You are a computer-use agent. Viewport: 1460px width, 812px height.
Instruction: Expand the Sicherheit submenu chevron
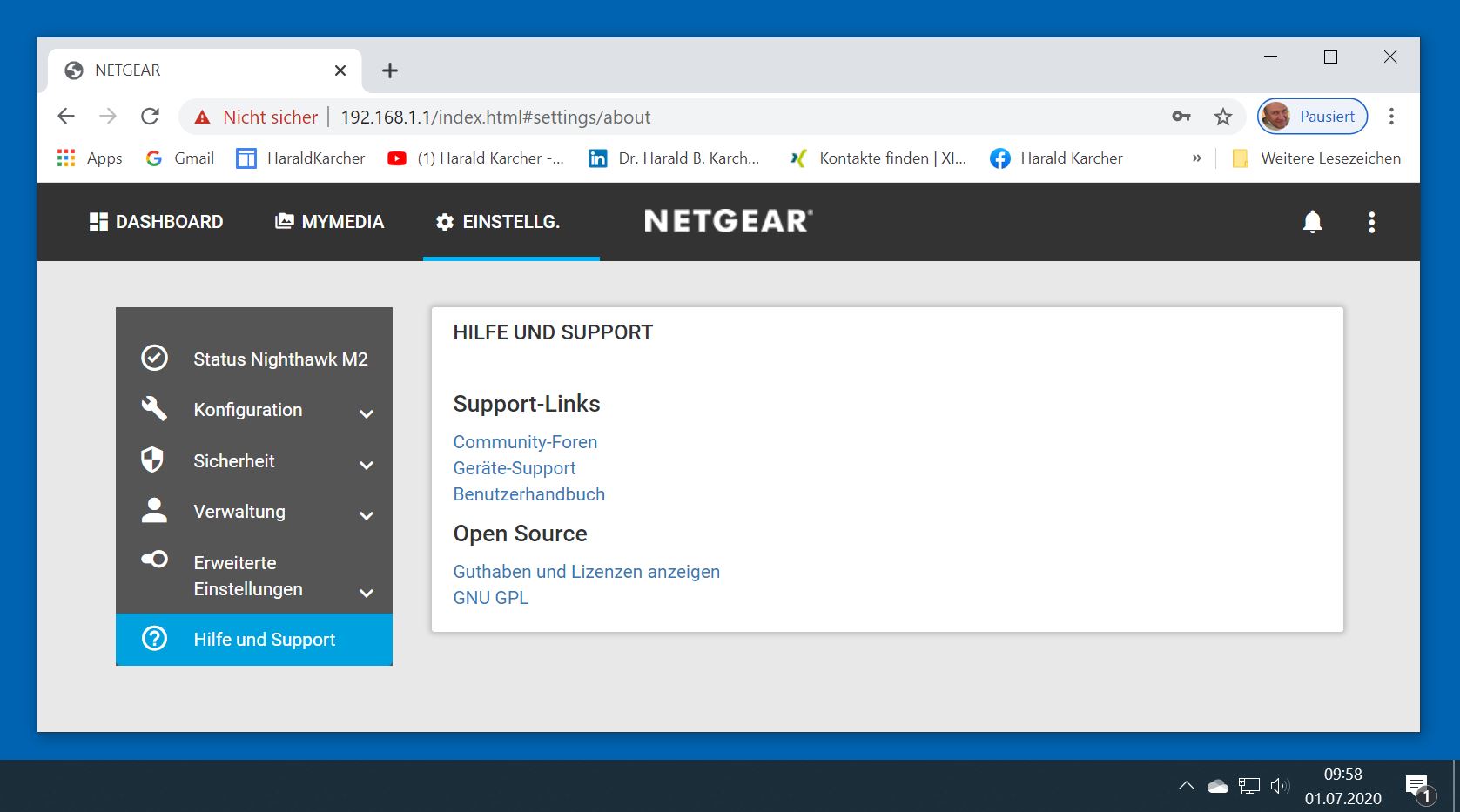[367, 465]
